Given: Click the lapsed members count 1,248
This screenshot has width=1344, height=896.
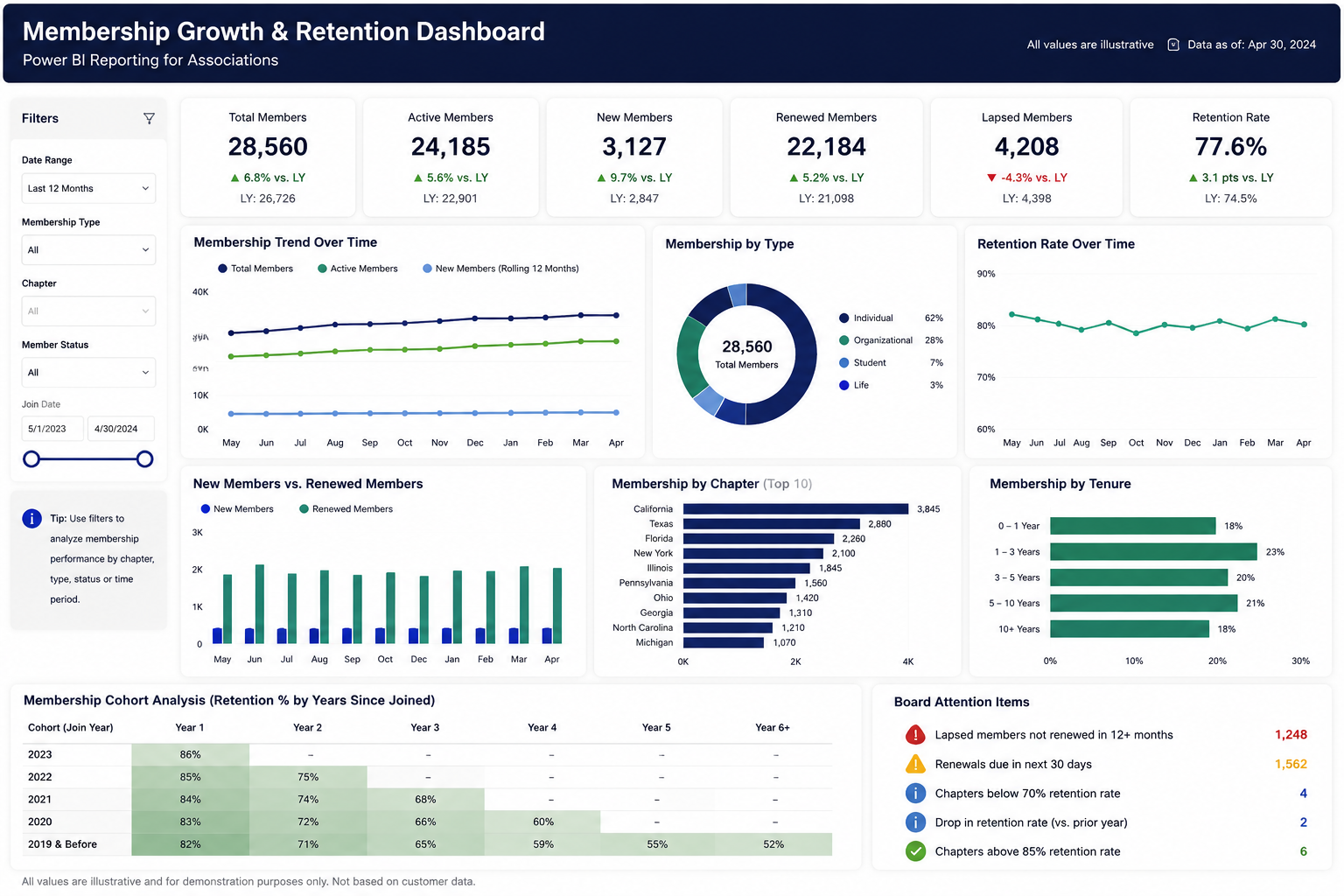Looking at the screenshot, I should 1291,735.
